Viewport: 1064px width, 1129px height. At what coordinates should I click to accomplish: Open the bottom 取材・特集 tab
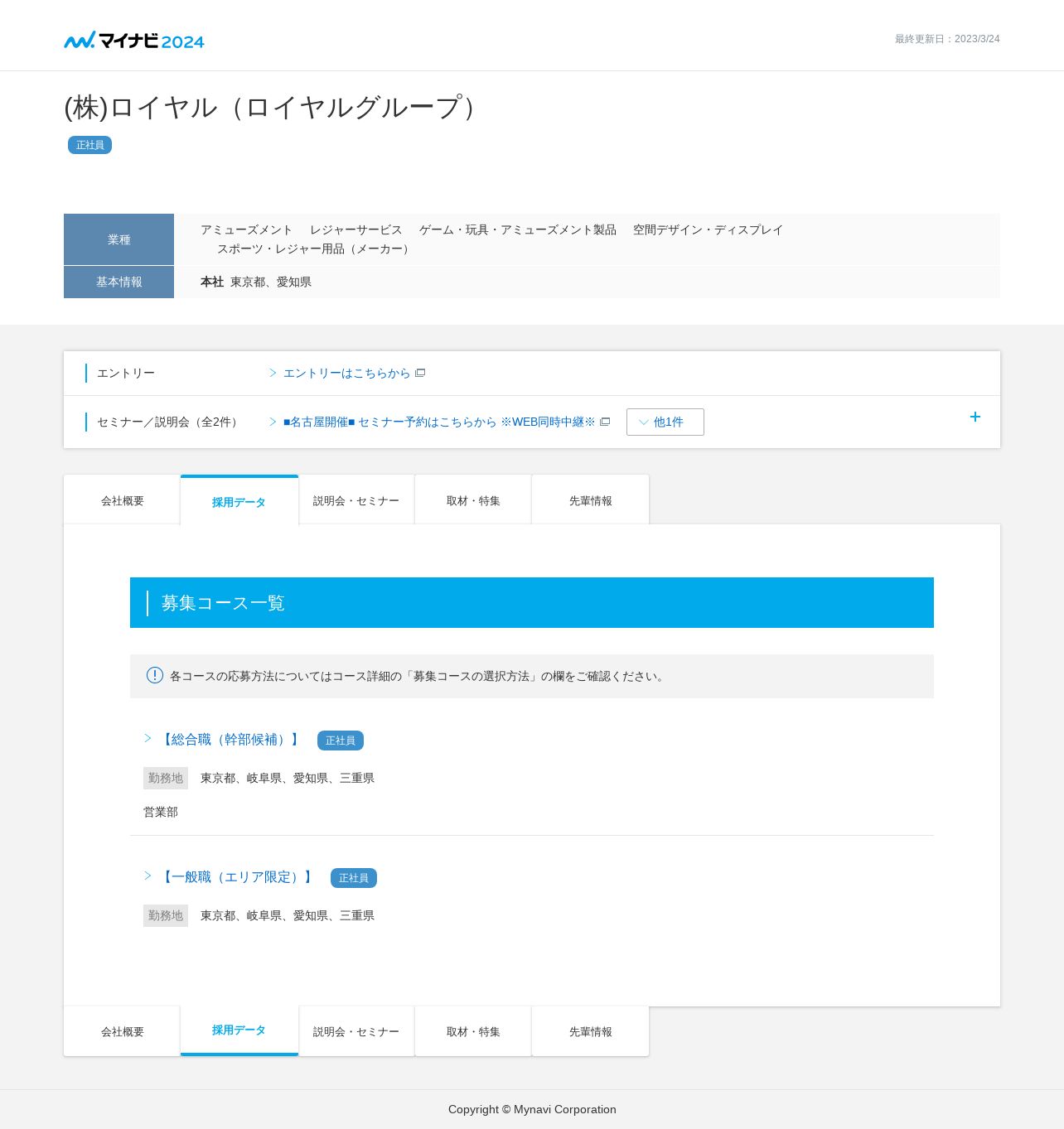tap(473, 1031)
